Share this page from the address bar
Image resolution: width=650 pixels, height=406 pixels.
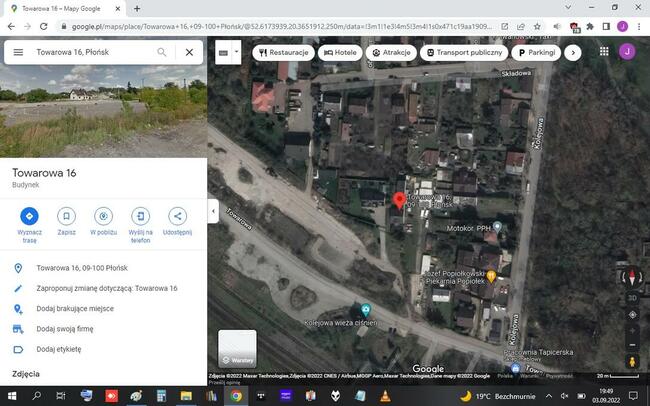click(521, 27)
